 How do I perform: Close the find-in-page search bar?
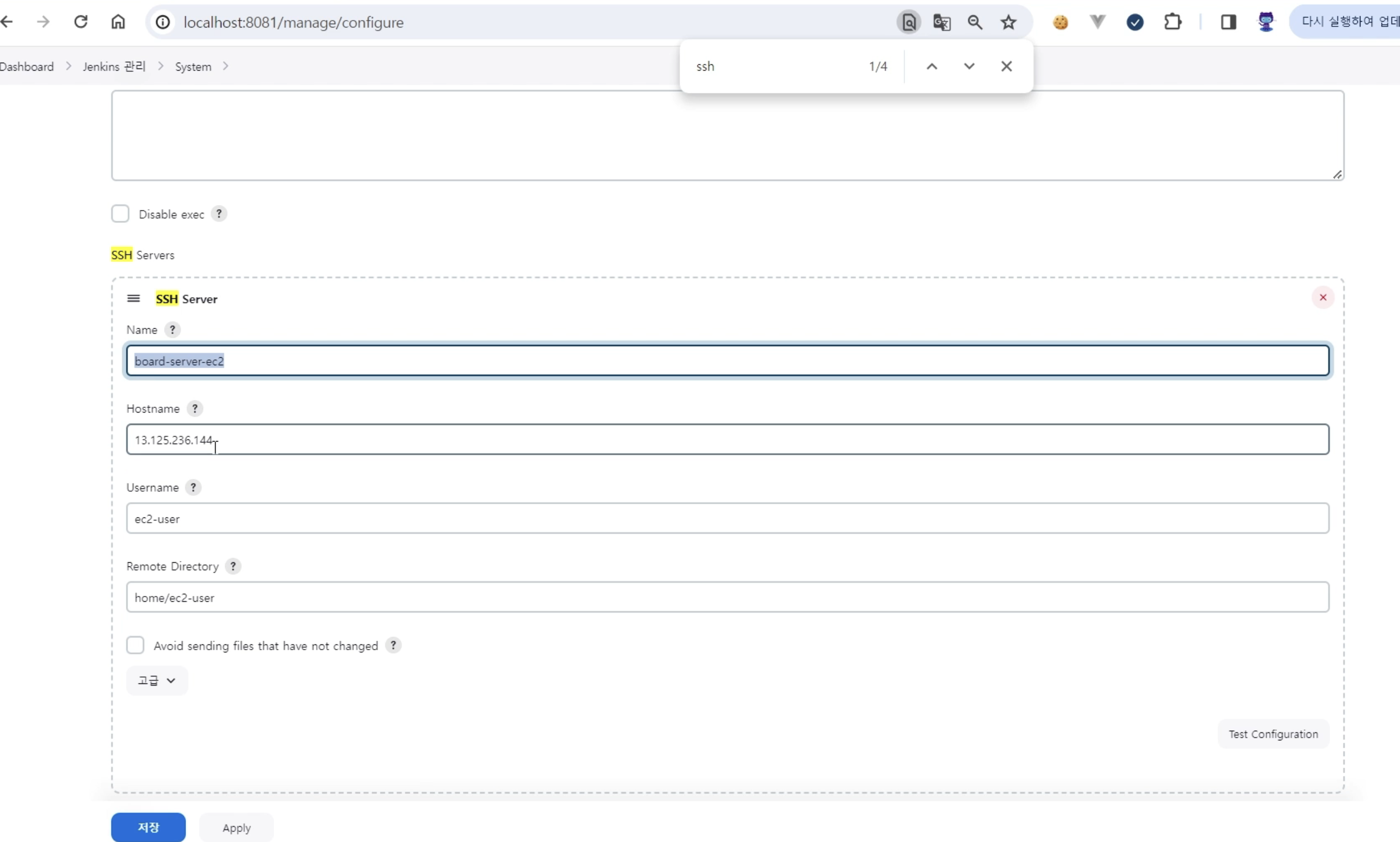click(x=1006, y=66)
